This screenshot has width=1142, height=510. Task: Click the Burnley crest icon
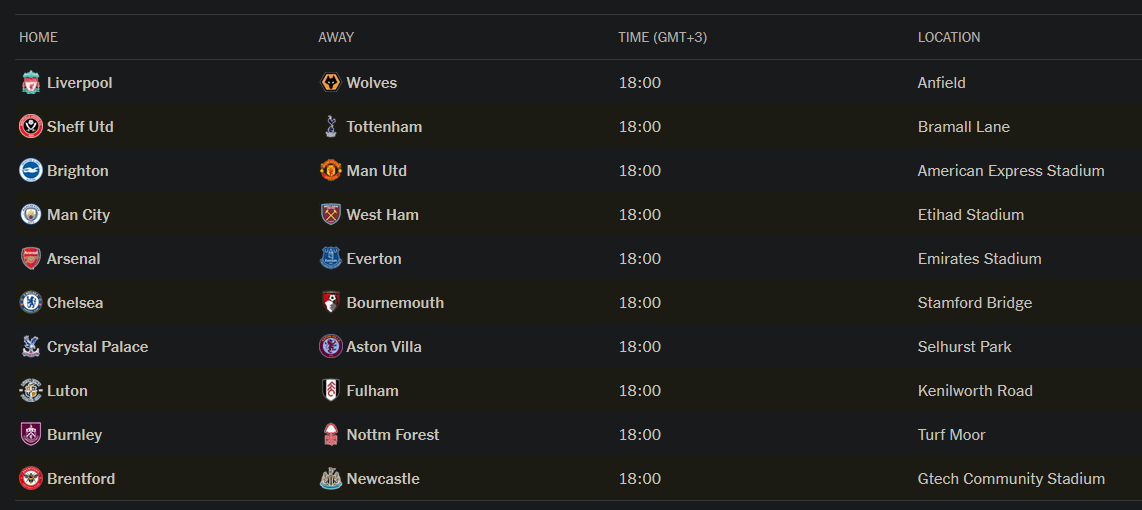coord(31,435)
